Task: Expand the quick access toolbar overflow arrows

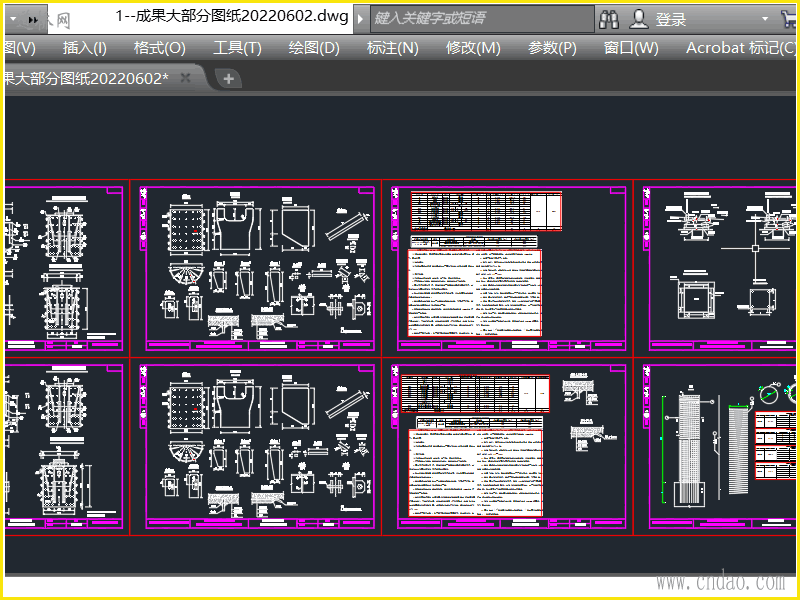Action: click(x=33, y=20)
